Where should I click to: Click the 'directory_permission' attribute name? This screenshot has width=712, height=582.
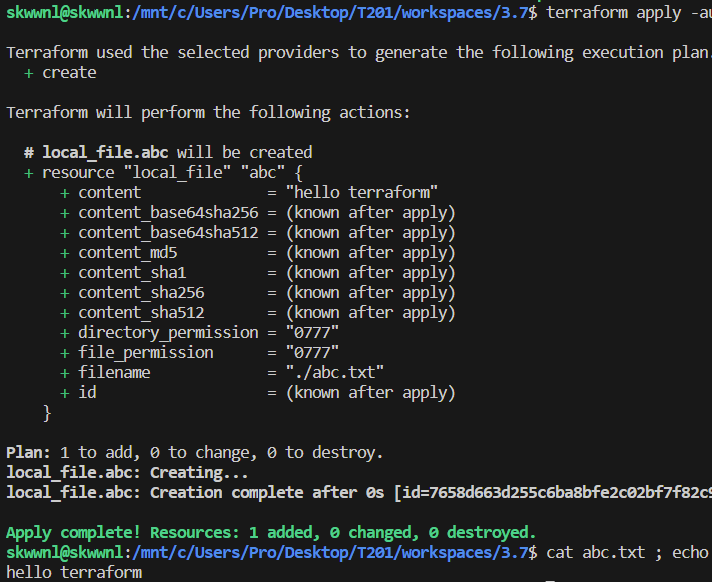click(x=168, y=332)
